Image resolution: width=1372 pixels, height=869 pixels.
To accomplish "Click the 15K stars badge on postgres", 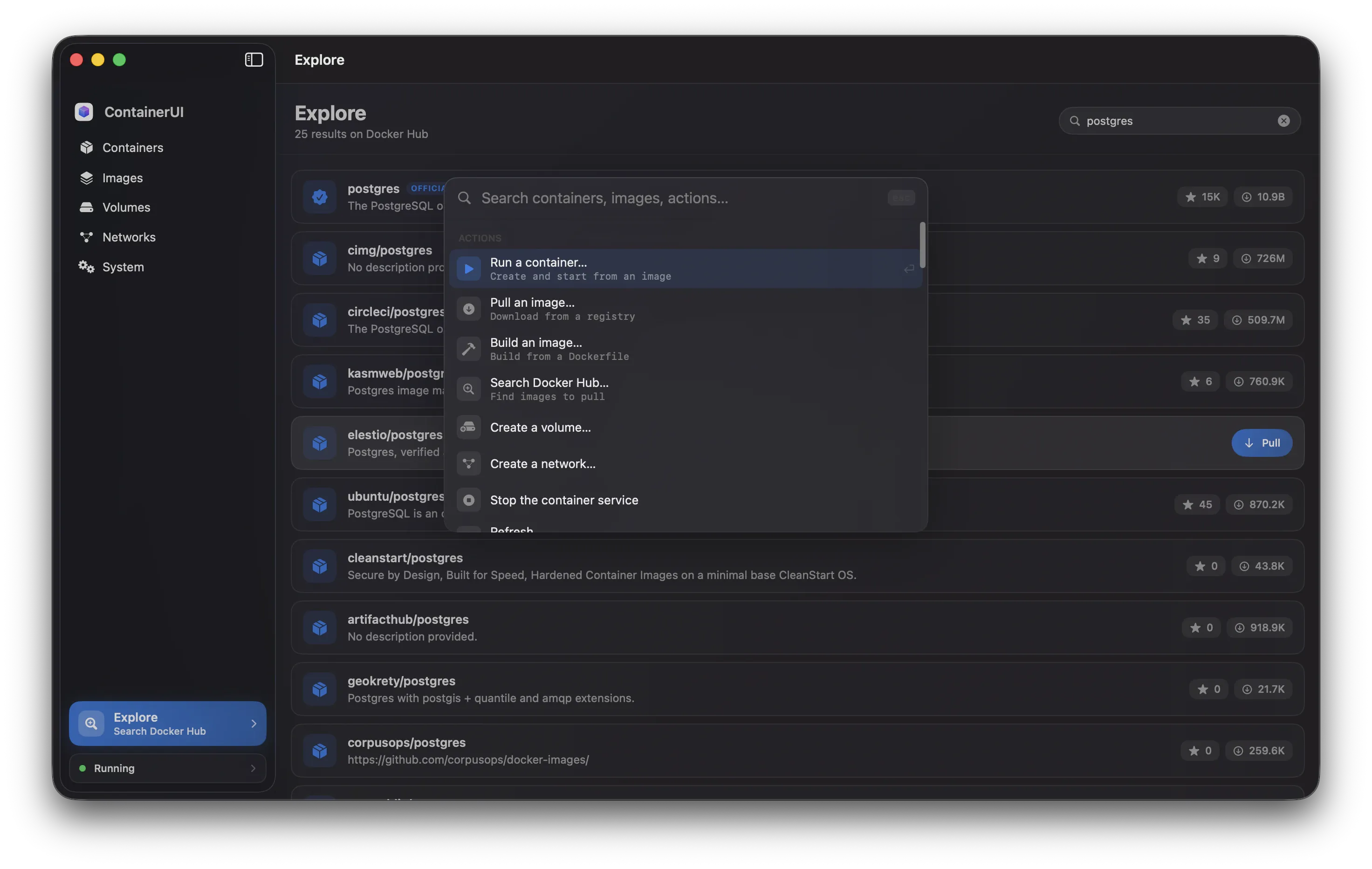I will point(1202,197).
